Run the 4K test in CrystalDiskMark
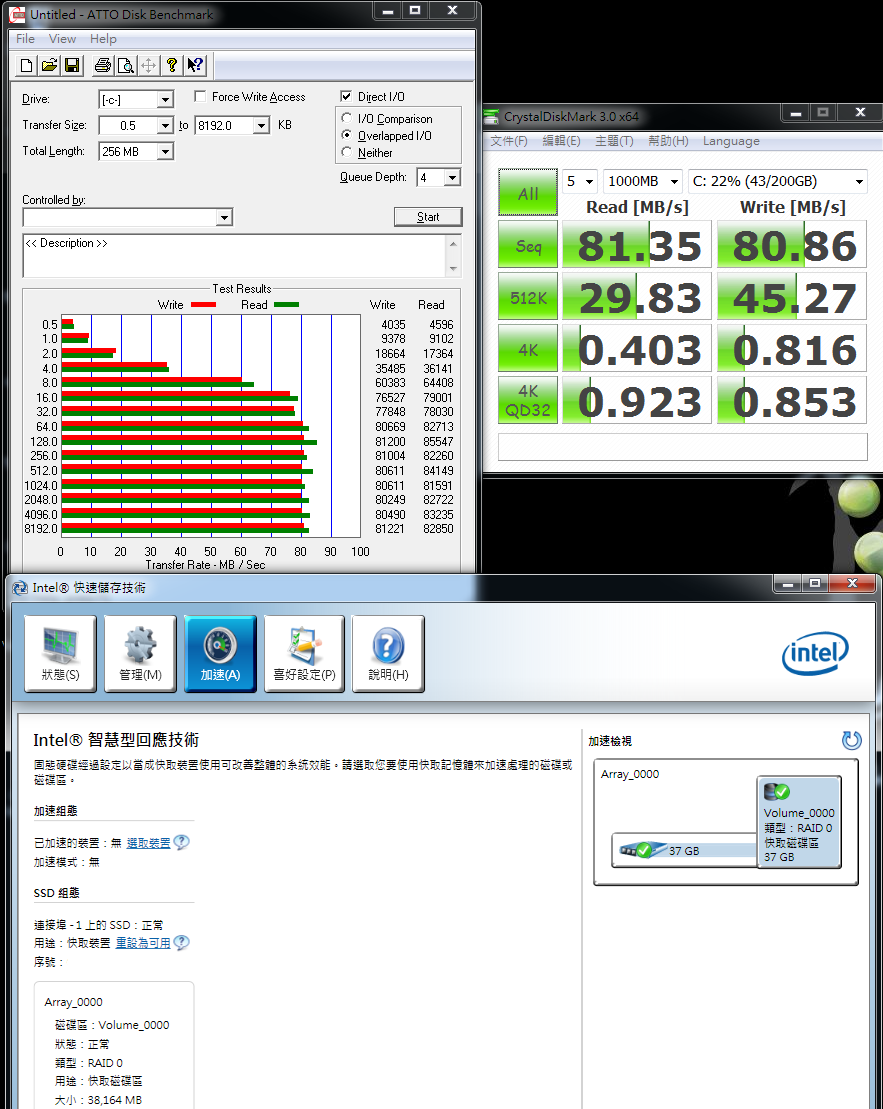The height and width of the screenshot is (1109, 883). pyautogui.click(x=528, y=349)
